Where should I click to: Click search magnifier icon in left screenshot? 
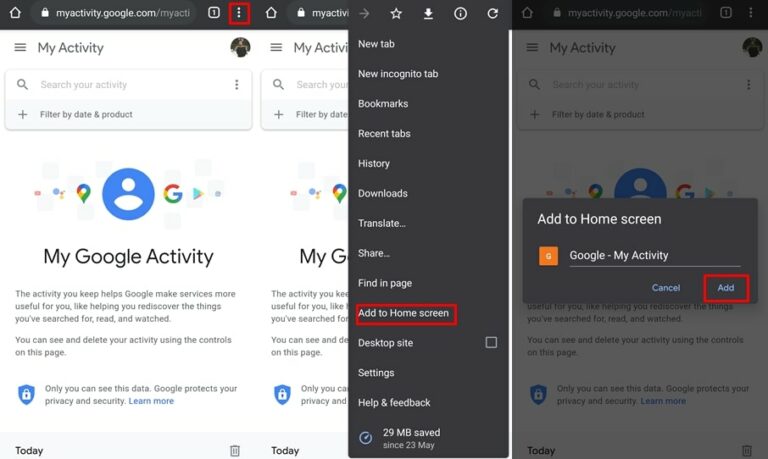click(x=23, y=84)
